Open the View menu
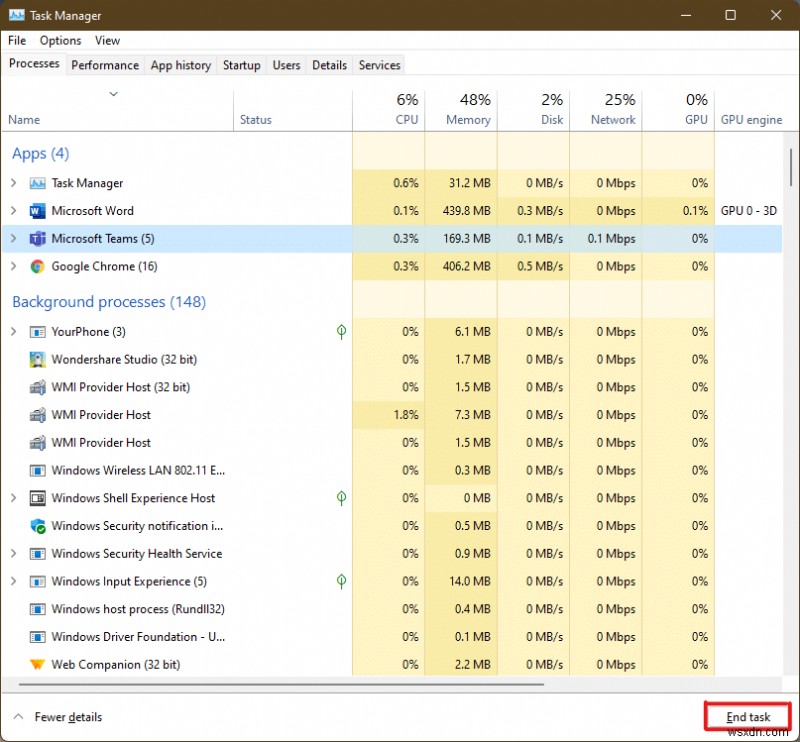This screenshot has width=800, height=742. [107, 41]
